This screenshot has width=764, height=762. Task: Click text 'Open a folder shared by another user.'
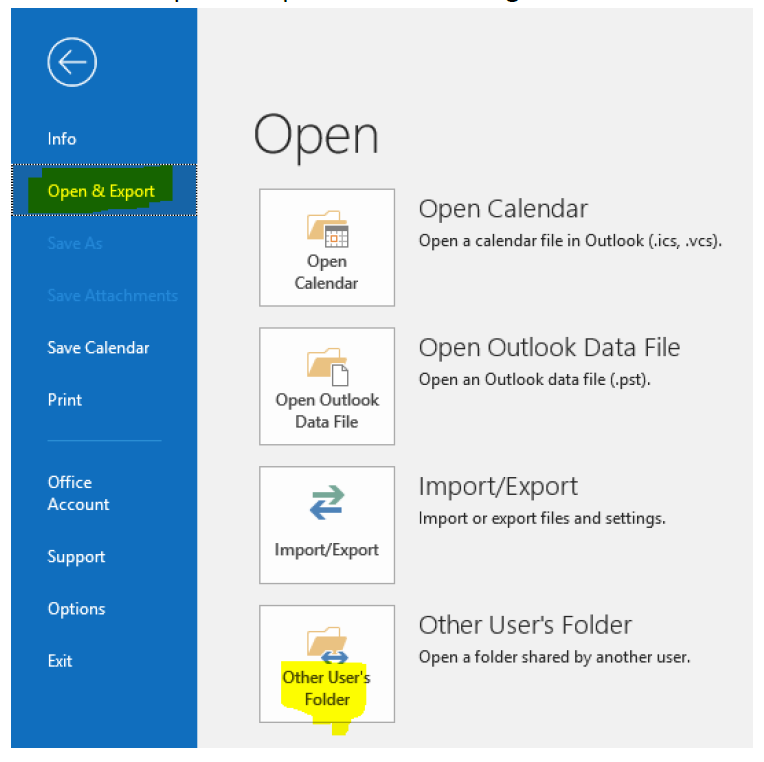pyautogui.click(x=554, y=657)
